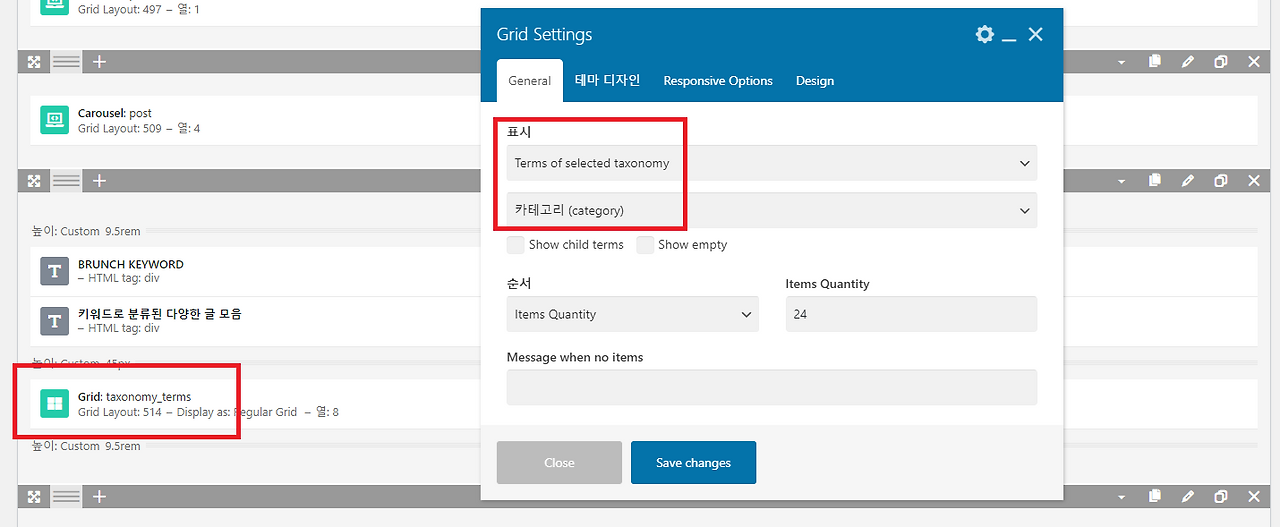Viewport: 1280px width, 527px height.
Task: Open the Terms of selected taxonomy dropdown
Action: click(771, 163)
